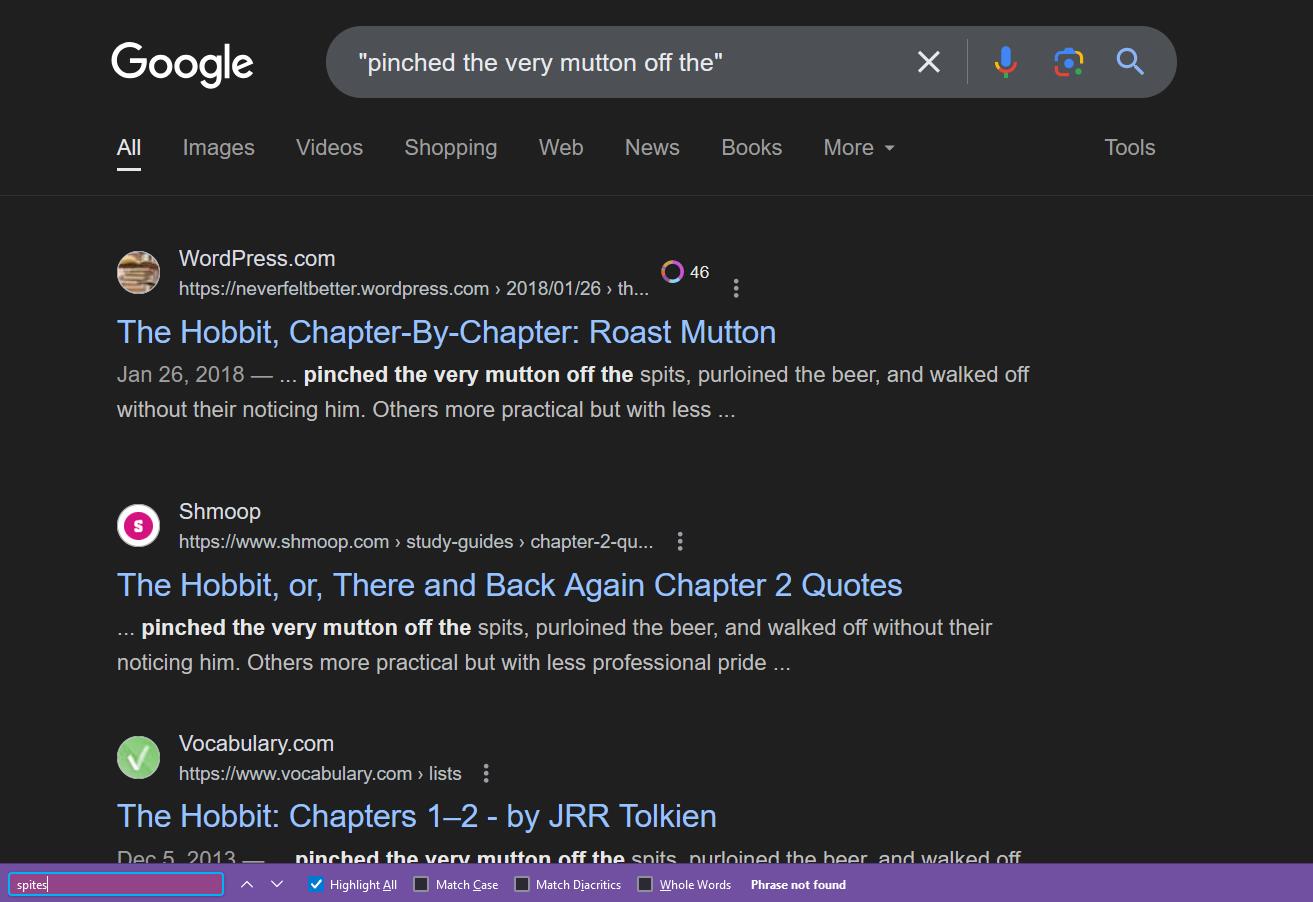Image resolution: width=1313 pixels, height=902 pixels.
Task: Click the neverfeltbetter.wordpress.com URL
Action: click(414, 289)
